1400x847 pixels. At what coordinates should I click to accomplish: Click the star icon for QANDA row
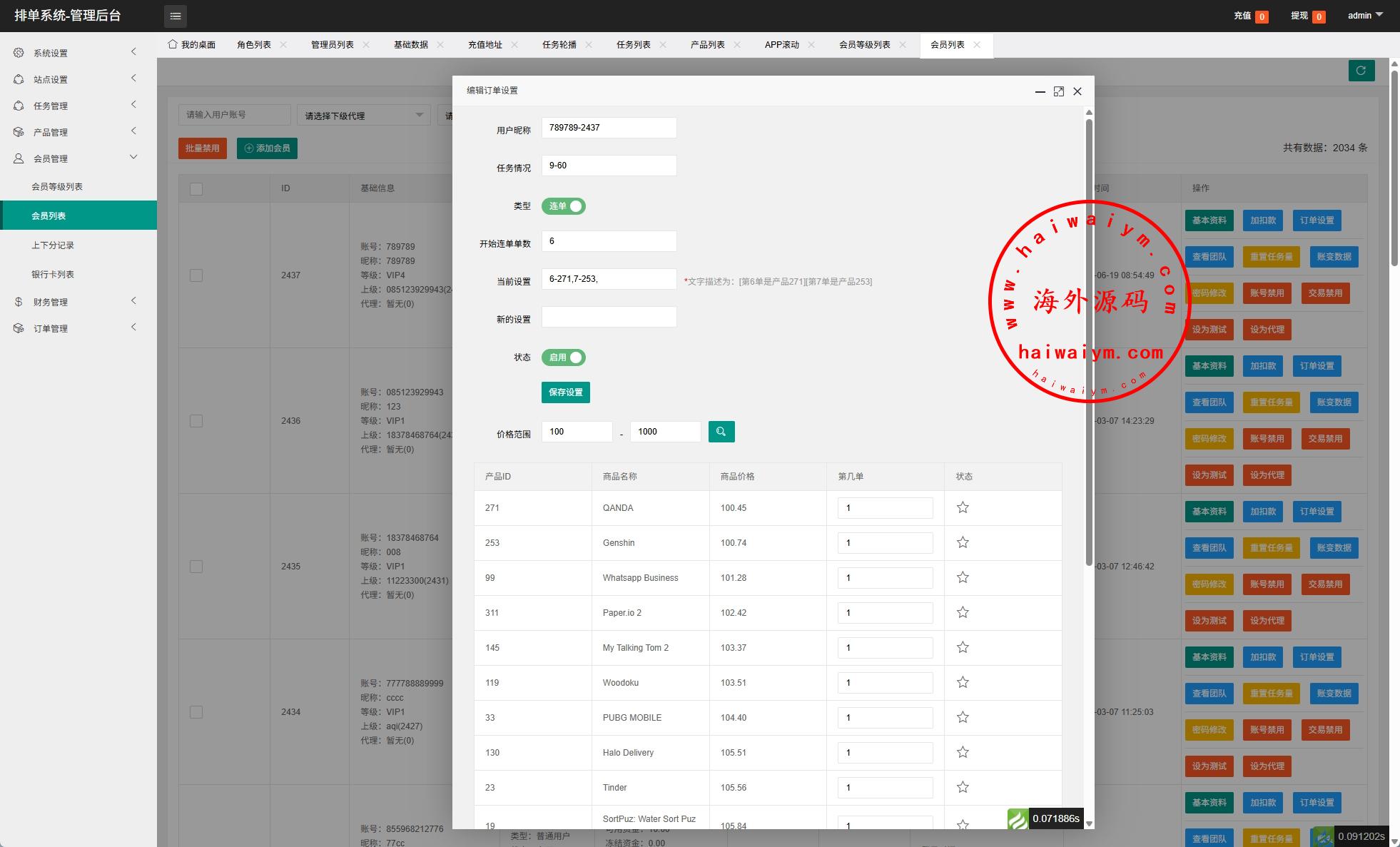click(x=963, y=508)
